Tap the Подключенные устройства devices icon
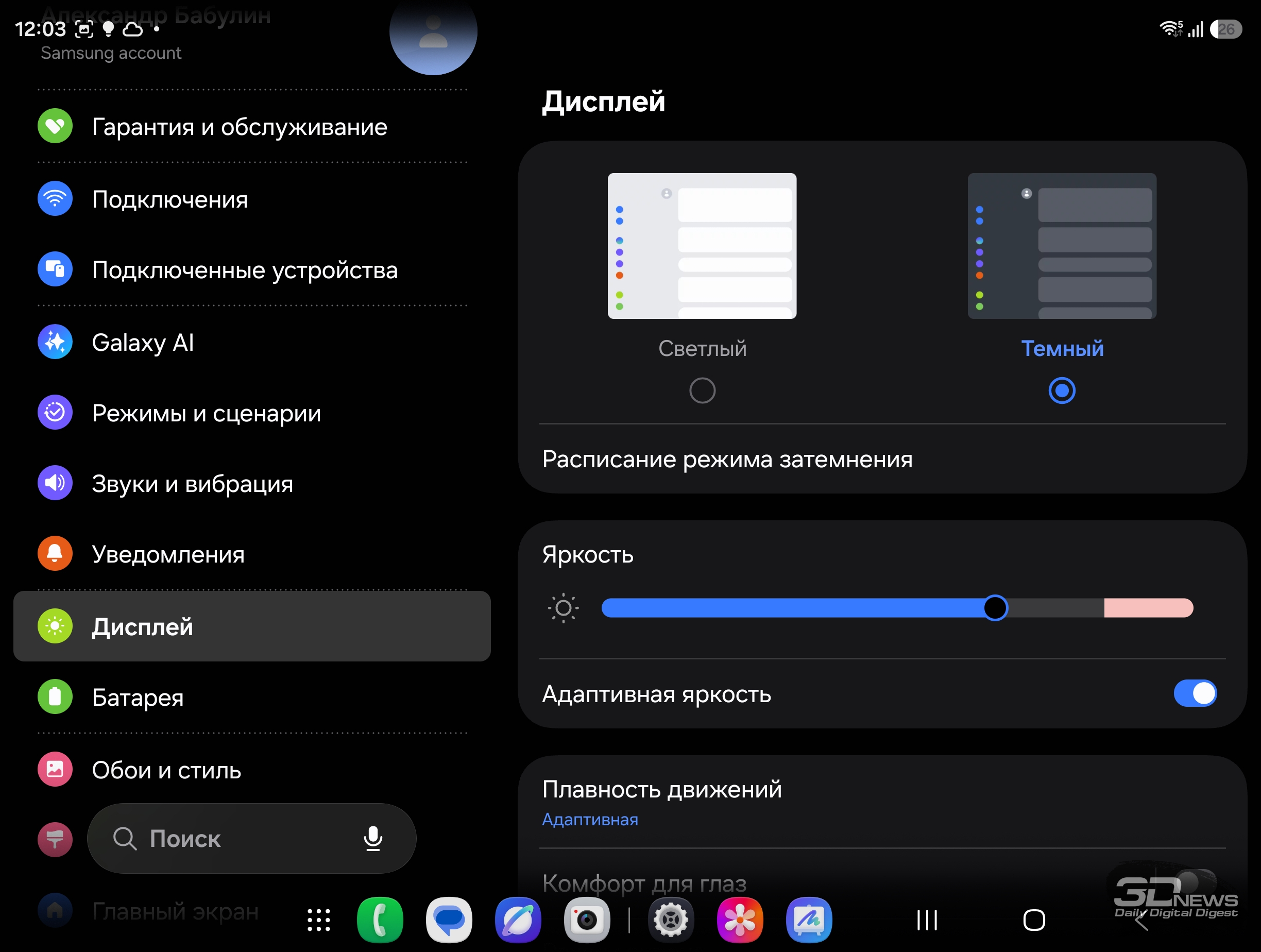 [55, 269]
